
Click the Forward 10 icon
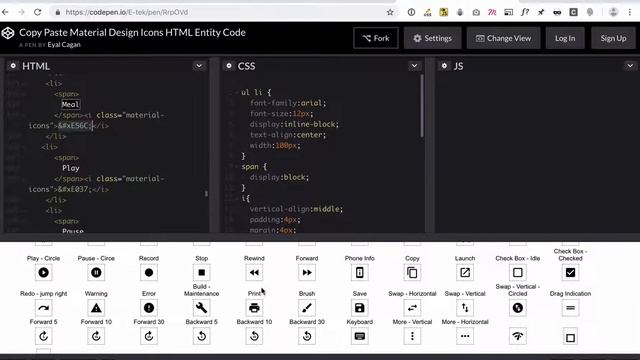96,336
